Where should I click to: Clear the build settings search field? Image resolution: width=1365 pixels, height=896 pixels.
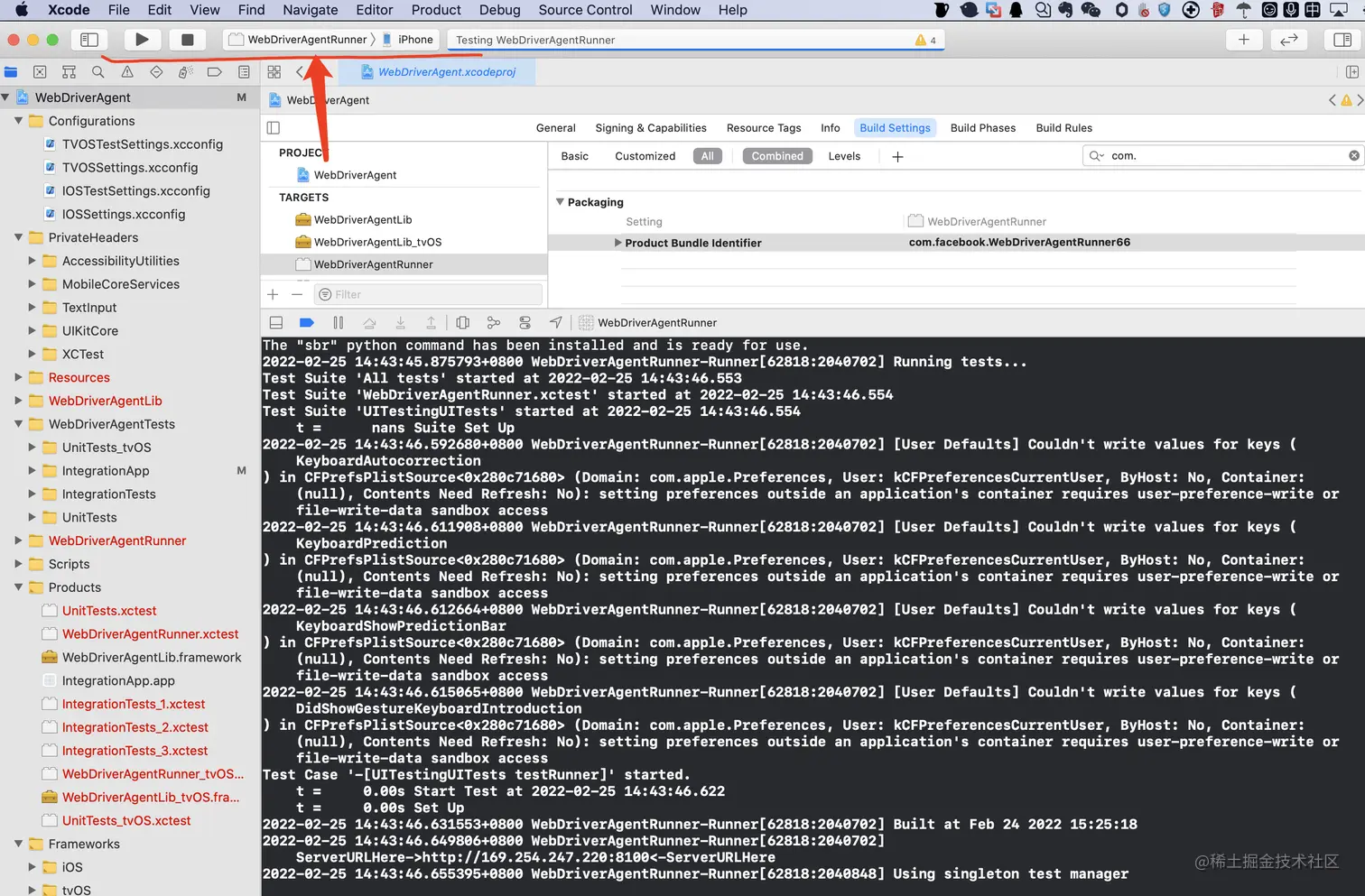[x=1354, y=156]
